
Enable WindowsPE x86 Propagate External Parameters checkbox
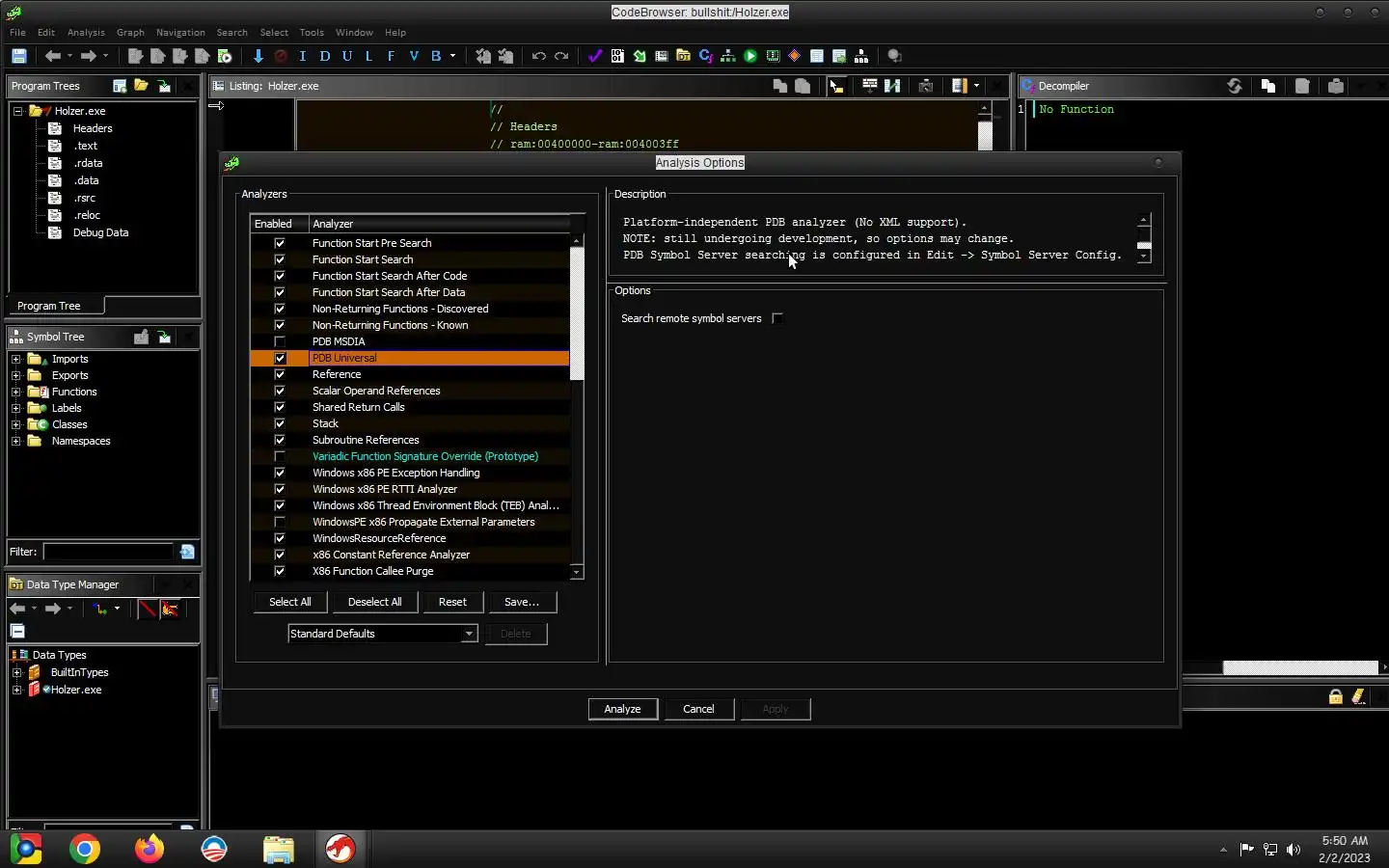point(280,522)
